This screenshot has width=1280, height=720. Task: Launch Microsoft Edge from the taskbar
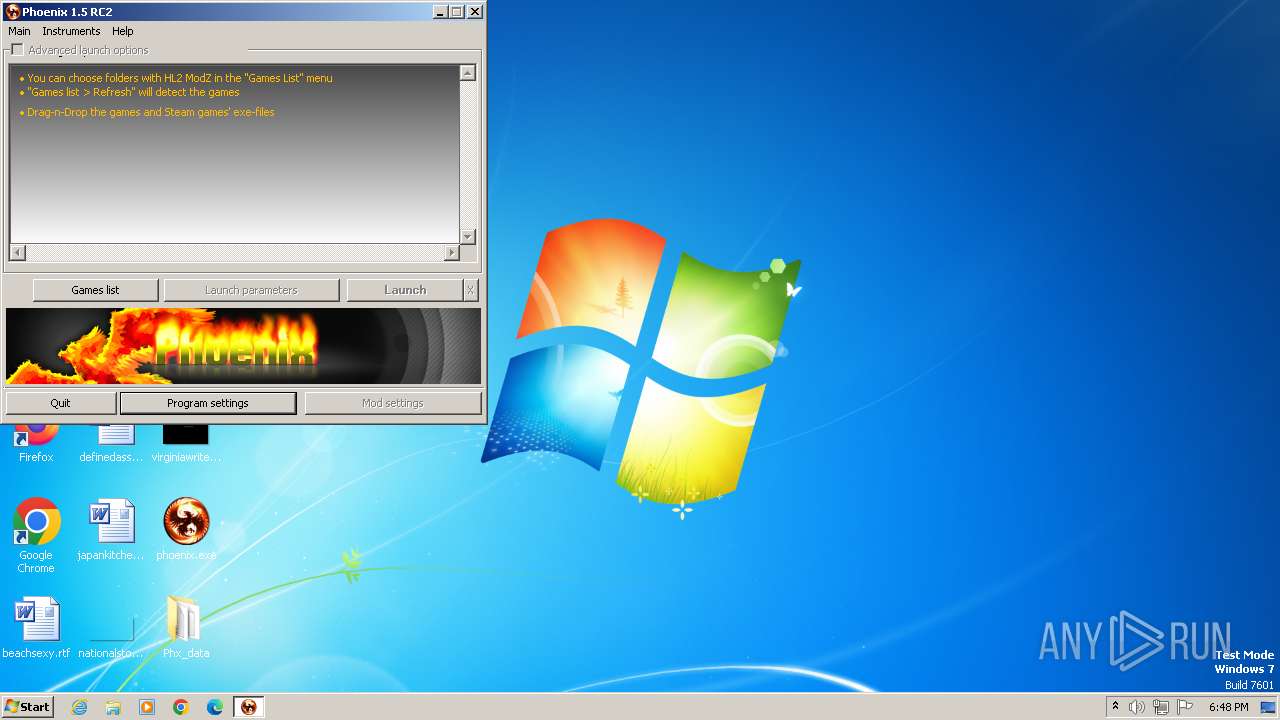click(x=215, y=707)
